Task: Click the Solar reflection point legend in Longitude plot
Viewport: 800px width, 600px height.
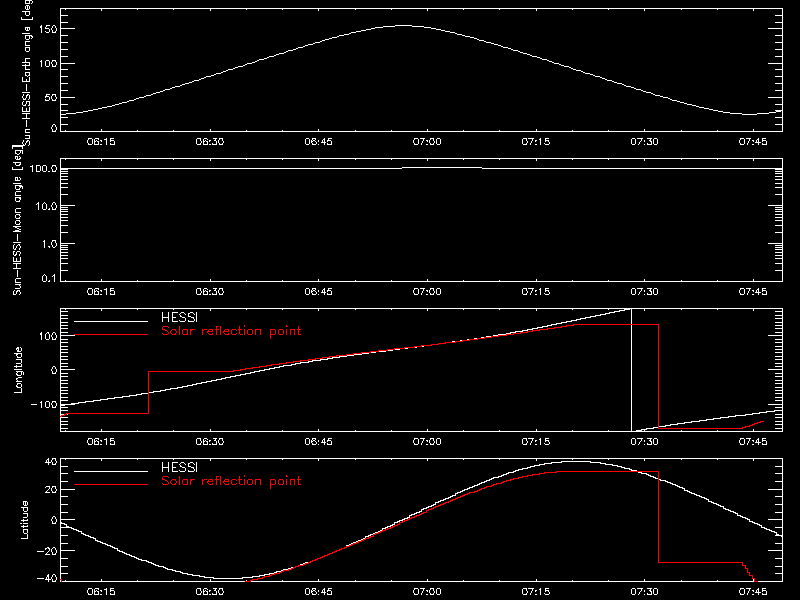Action: click(231, 331)
